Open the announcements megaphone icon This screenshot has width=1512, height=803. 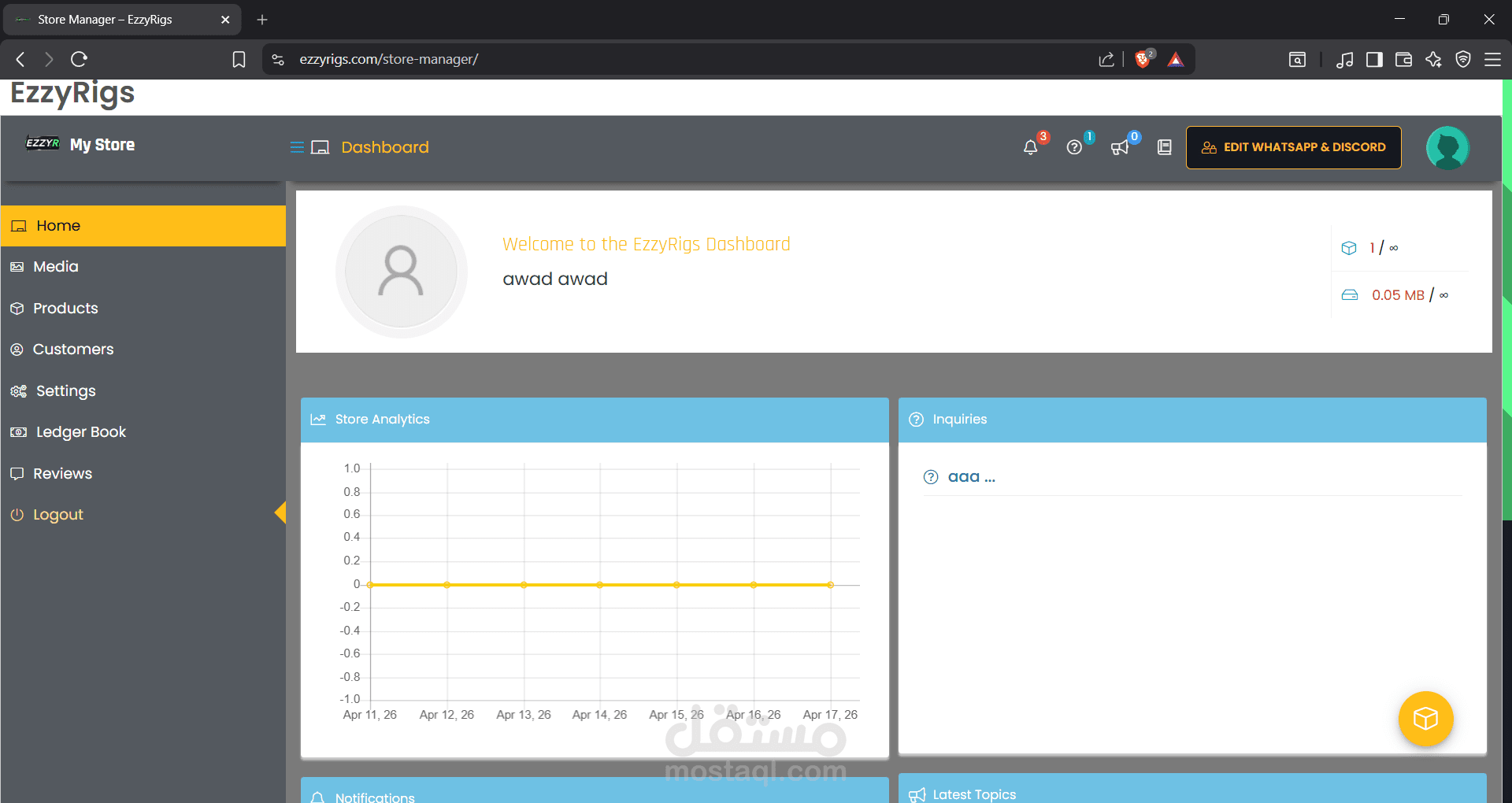pyautogui.click(x=1119, y=147)
